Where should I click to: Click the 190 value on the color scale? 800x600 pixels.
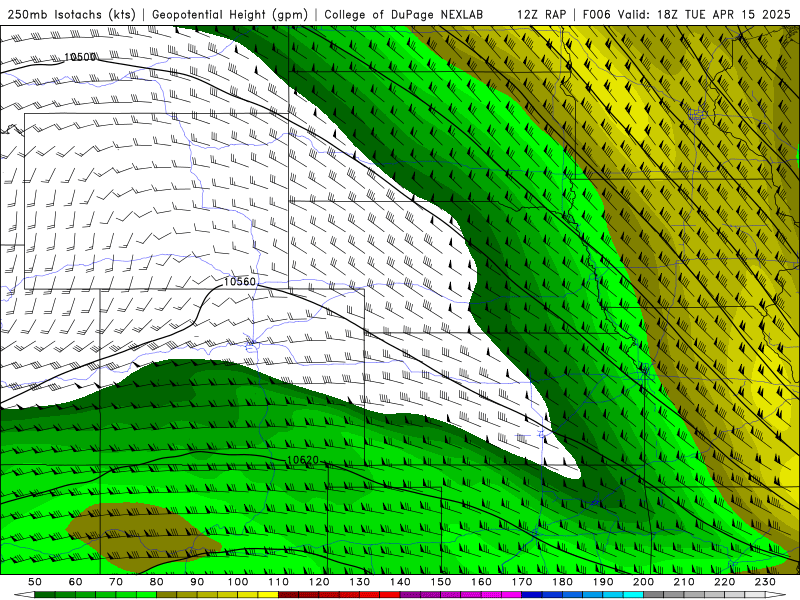[603, 582]
